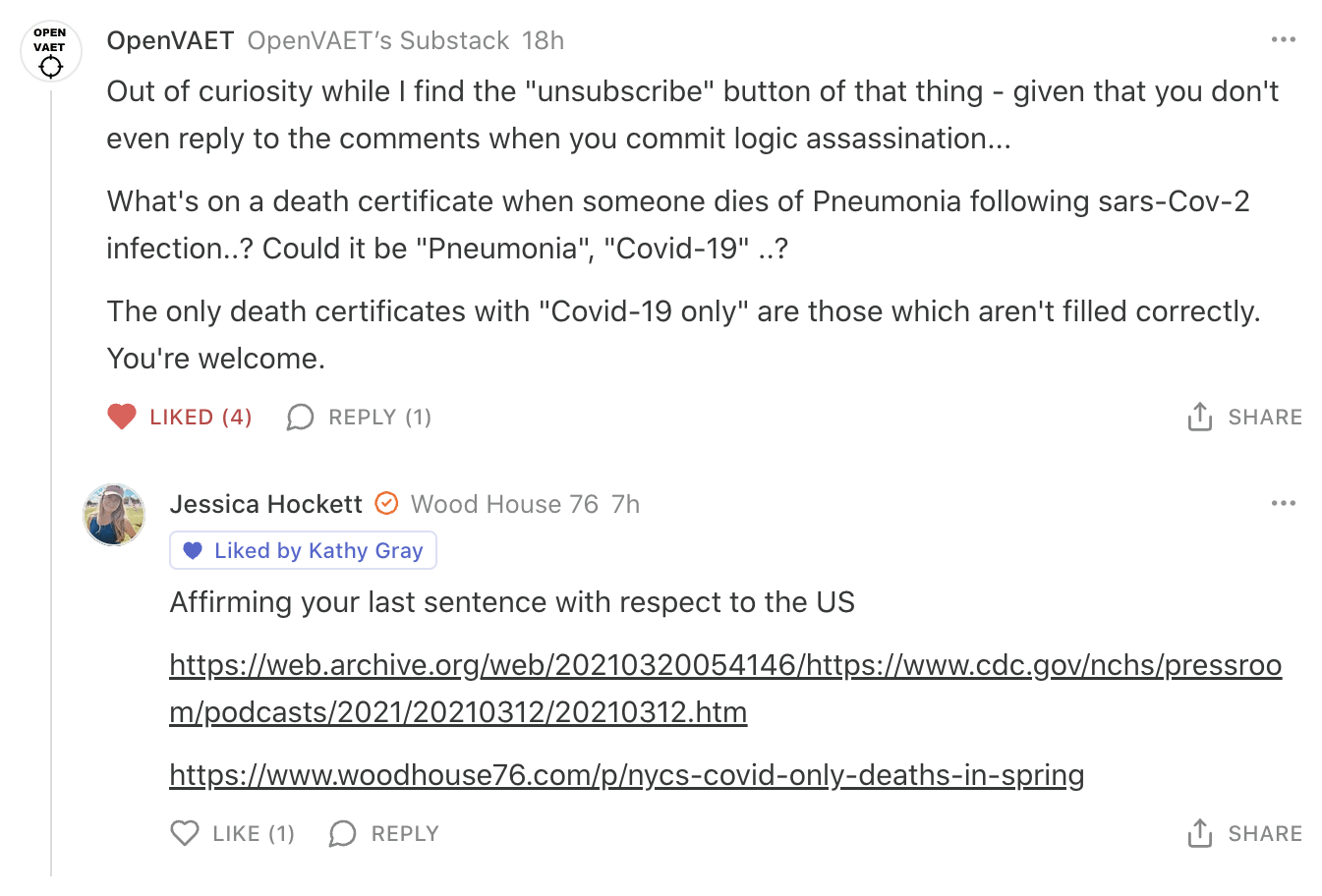The image size is (1322, 896).
Task: Open three-dot menu on OpenVAET's comment
Action: 1283,40
